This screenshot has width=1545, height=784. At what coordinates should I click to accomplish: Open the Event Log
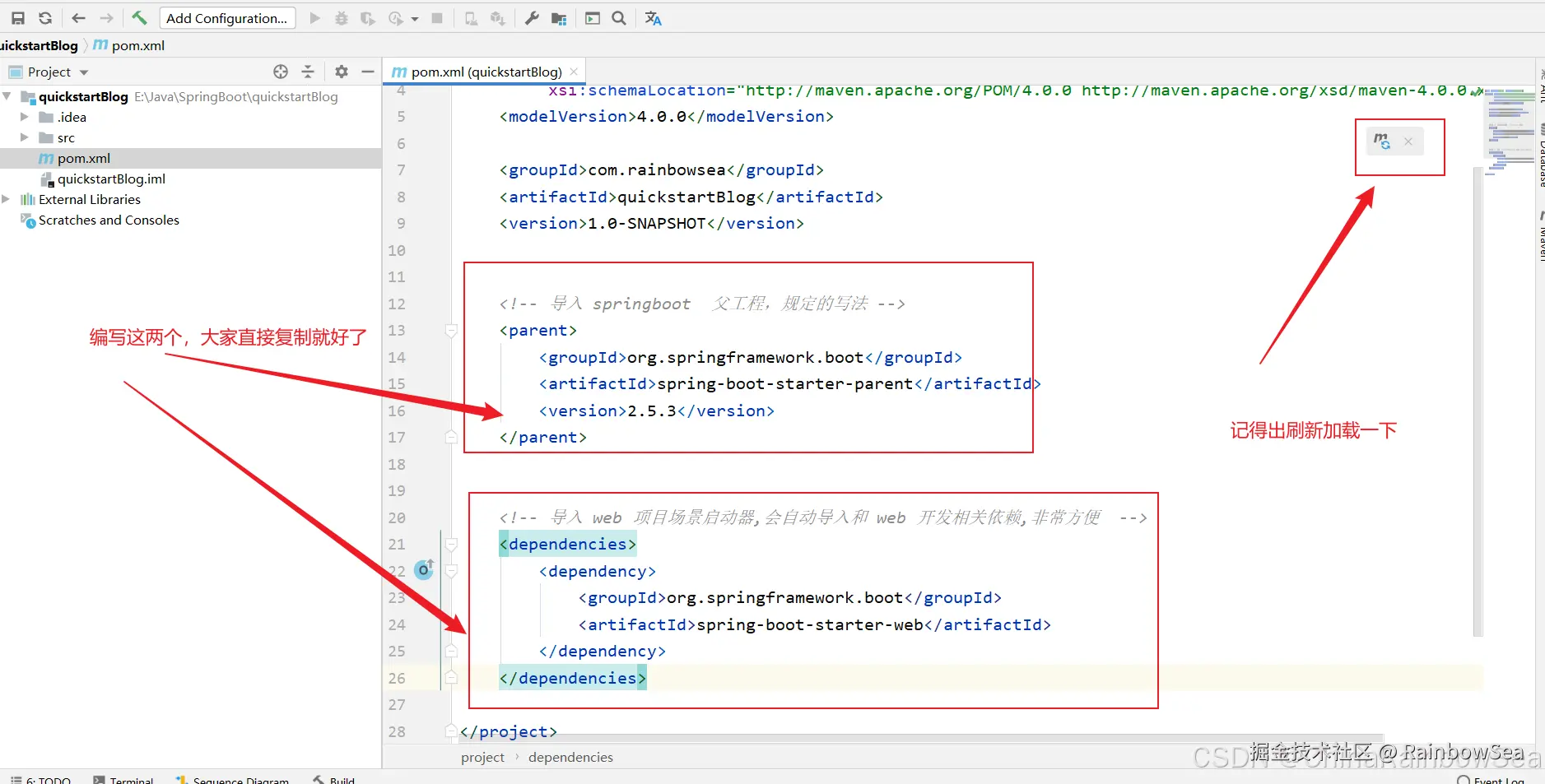tap(1491, 779)
